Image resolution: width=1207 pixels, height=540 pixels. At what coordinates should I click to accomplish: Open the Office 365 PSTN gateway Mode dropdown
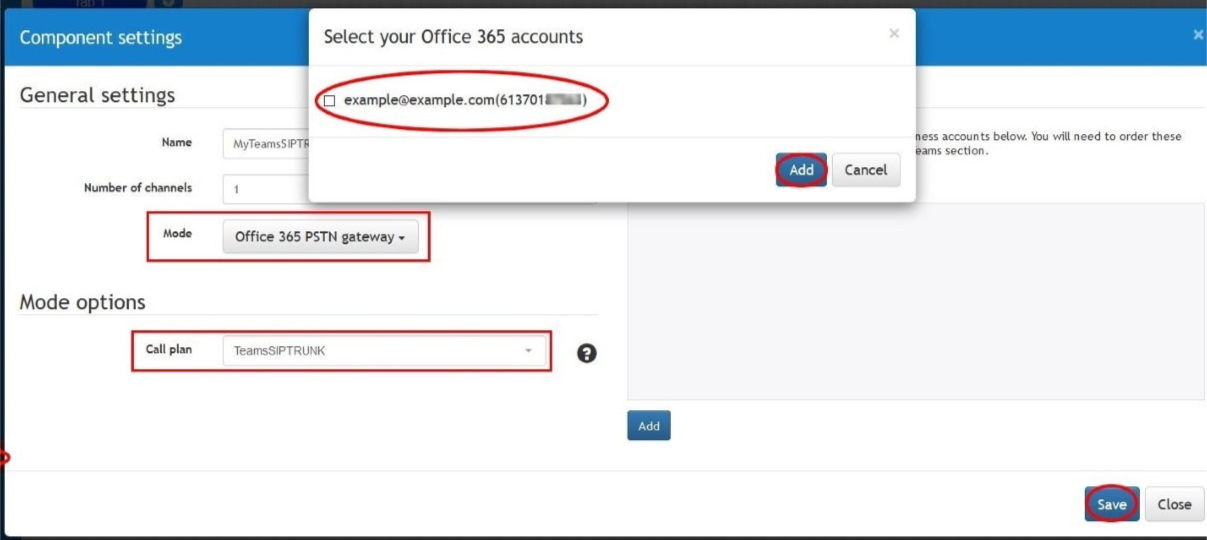[x=320, y=237]
